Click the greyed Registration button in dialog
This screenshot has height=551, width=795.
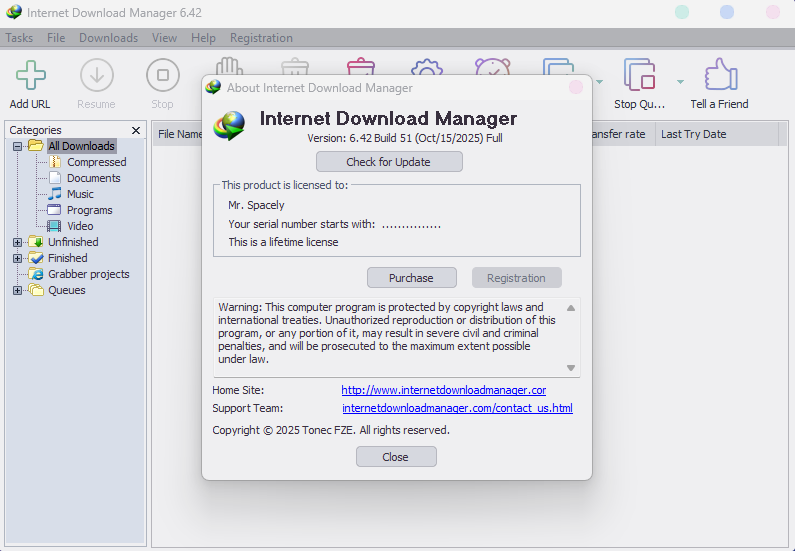[x=516, y=278]
